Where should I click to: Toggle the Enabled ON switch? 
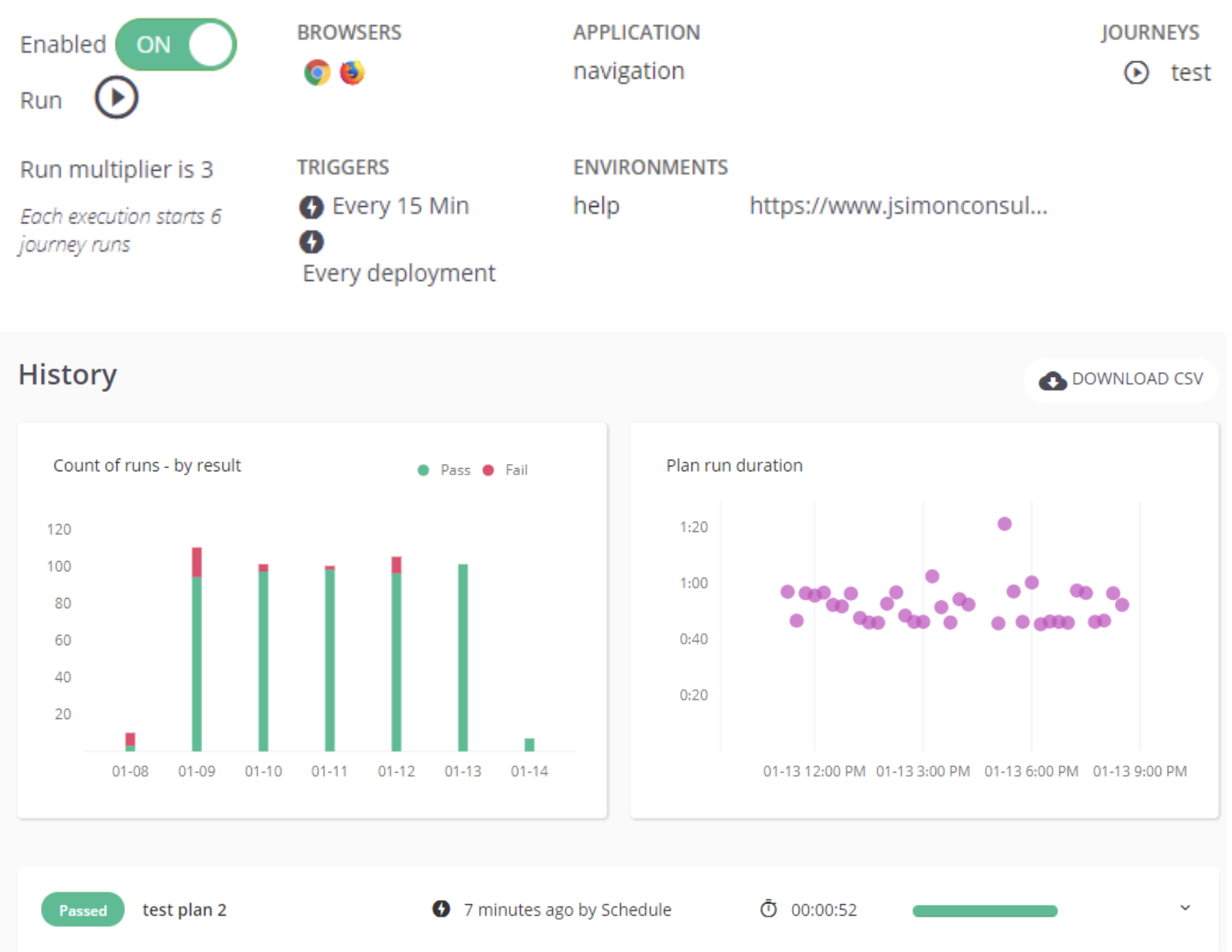(175, 45)
